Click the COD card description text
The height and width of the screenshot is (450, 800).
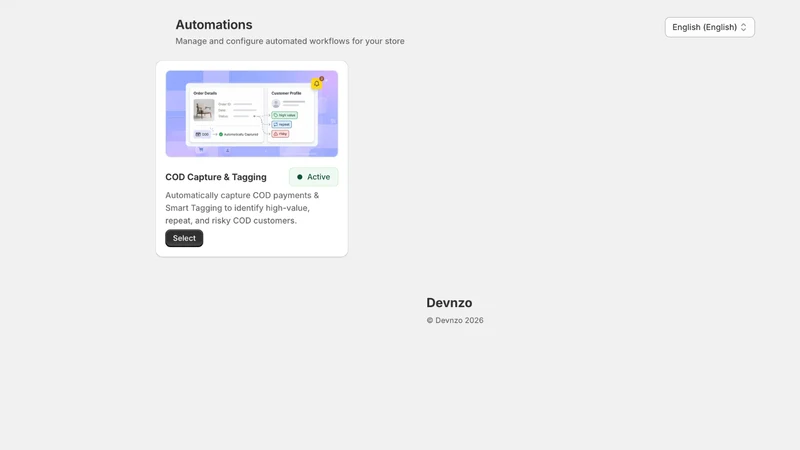click(x=242, y=208)
